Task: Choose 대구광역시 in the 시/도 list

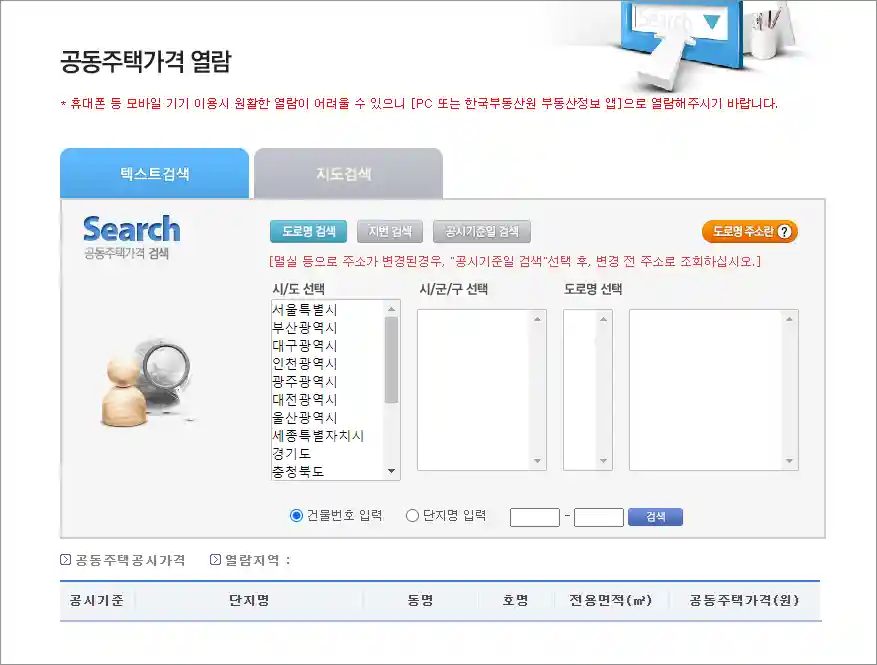Action: pos(304,345)
